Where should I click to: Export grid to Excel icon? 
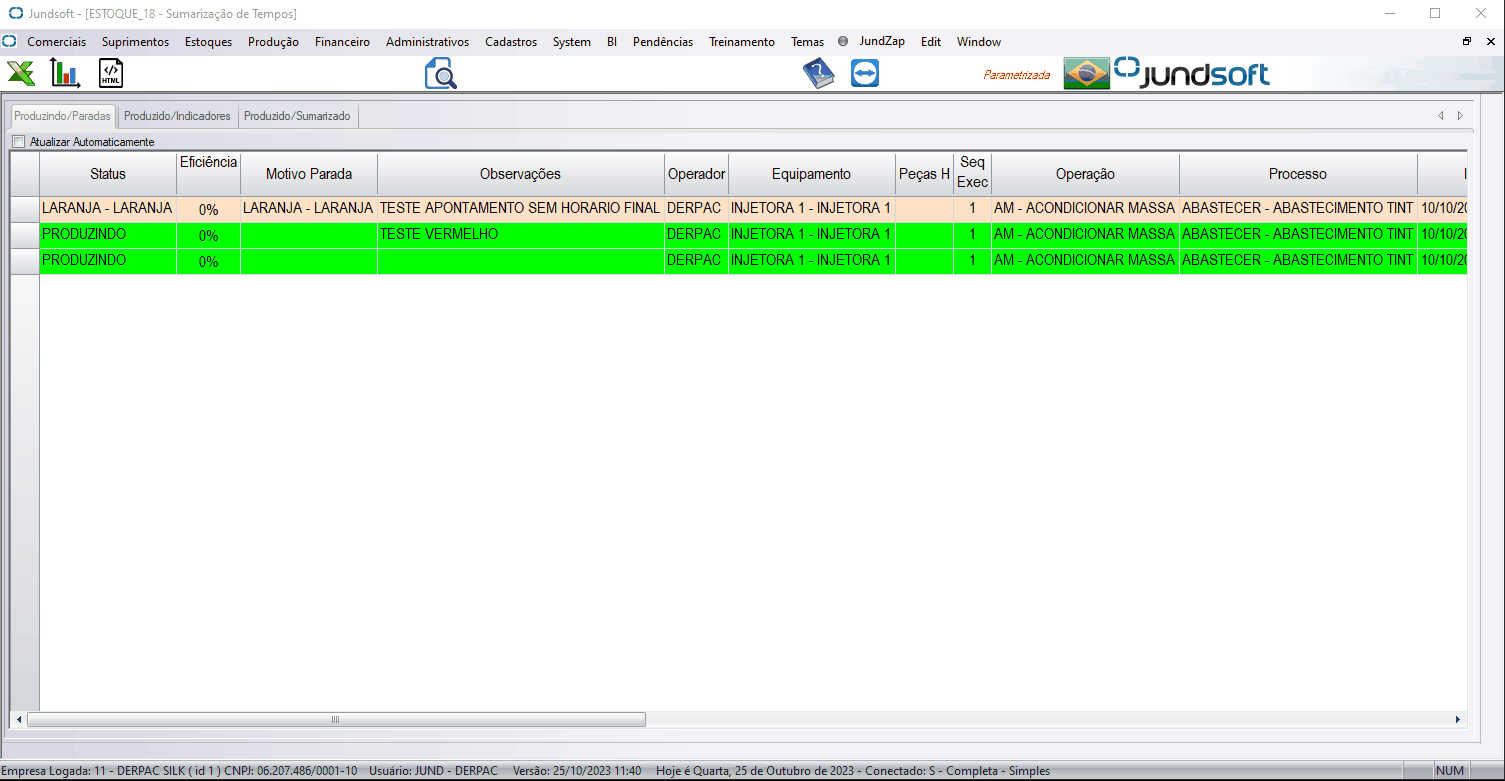21,73
